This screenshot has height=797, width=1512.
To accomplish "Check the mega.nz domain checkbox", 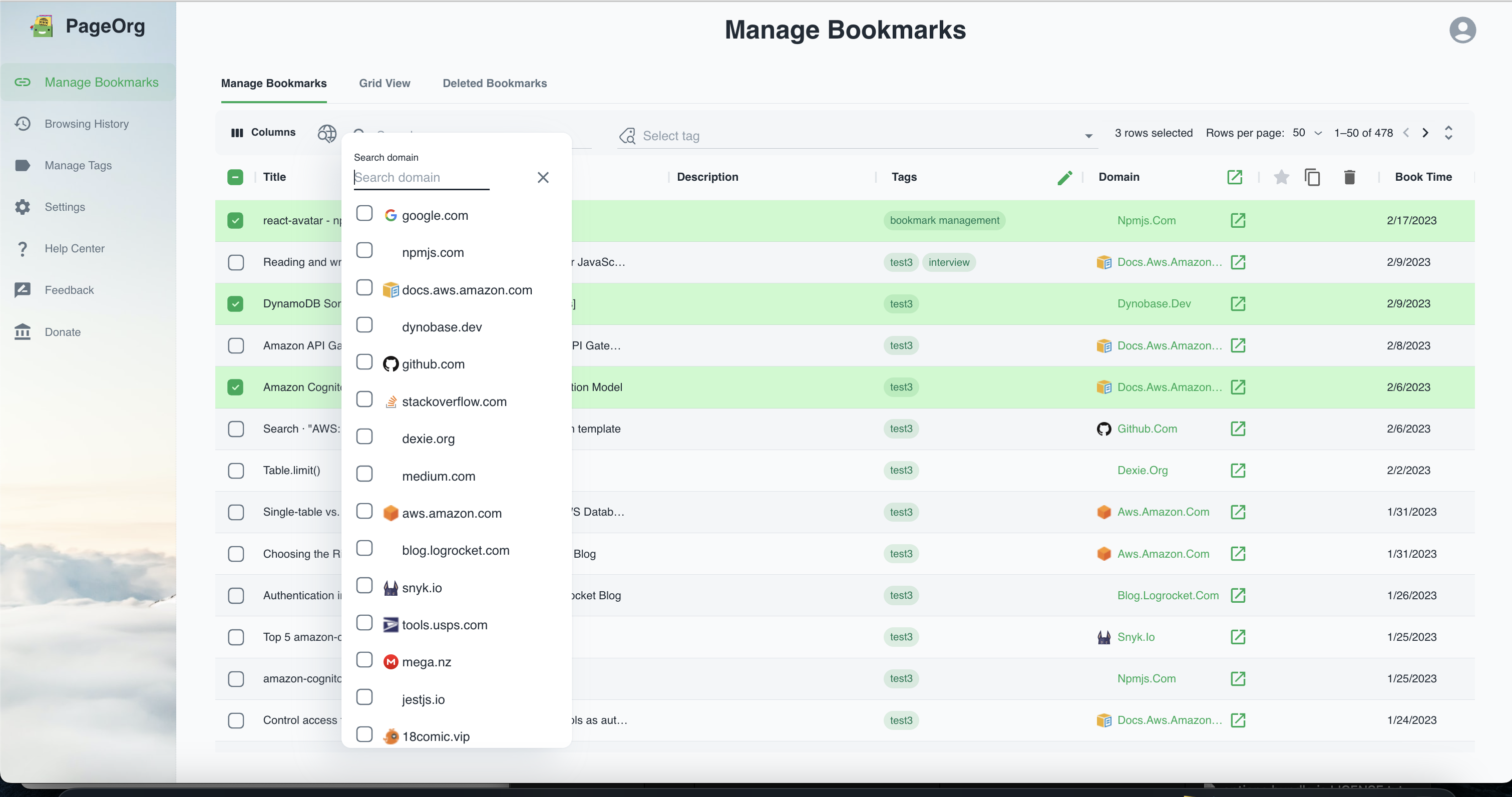I will [x=364, y=660].
